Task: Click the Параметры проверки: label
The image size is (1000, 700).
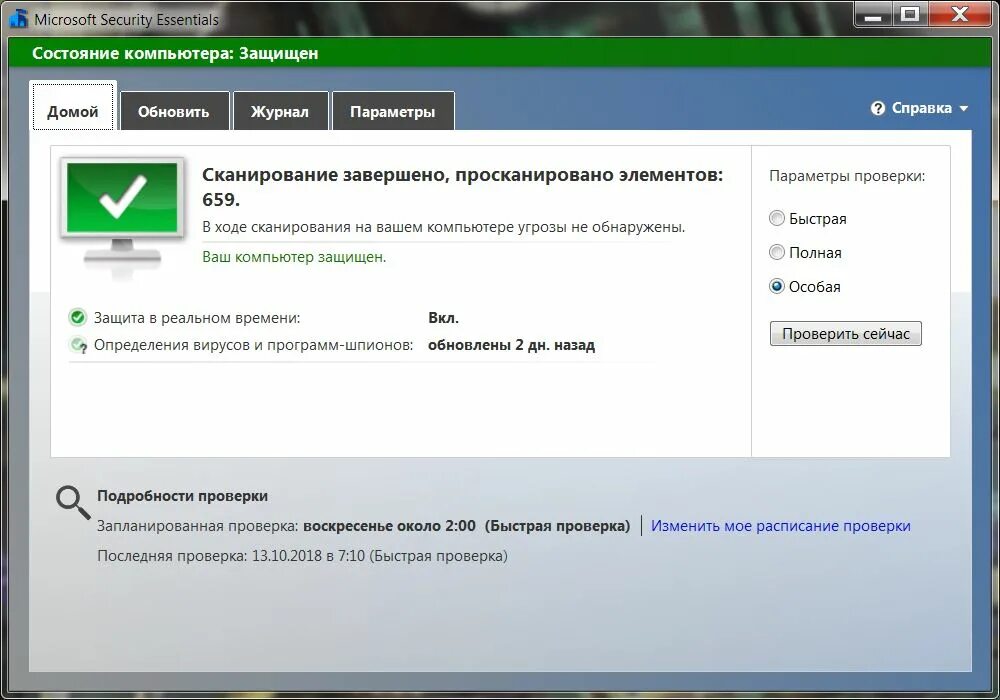Action: (847, 176)
